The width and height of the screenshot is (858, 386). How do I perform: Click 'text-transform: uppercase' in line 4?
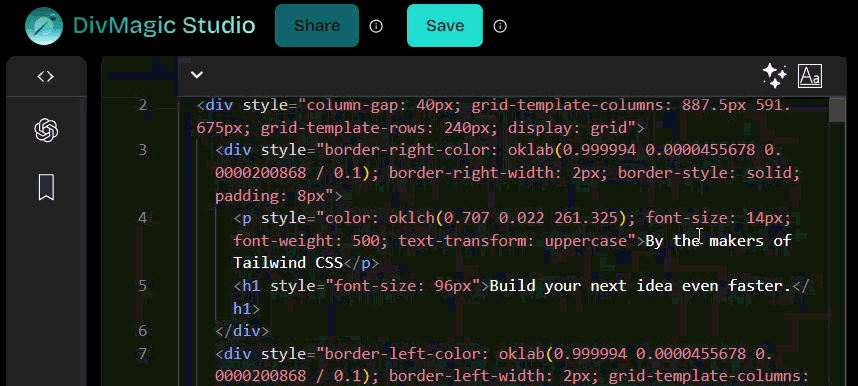click(x=513, y=240)
